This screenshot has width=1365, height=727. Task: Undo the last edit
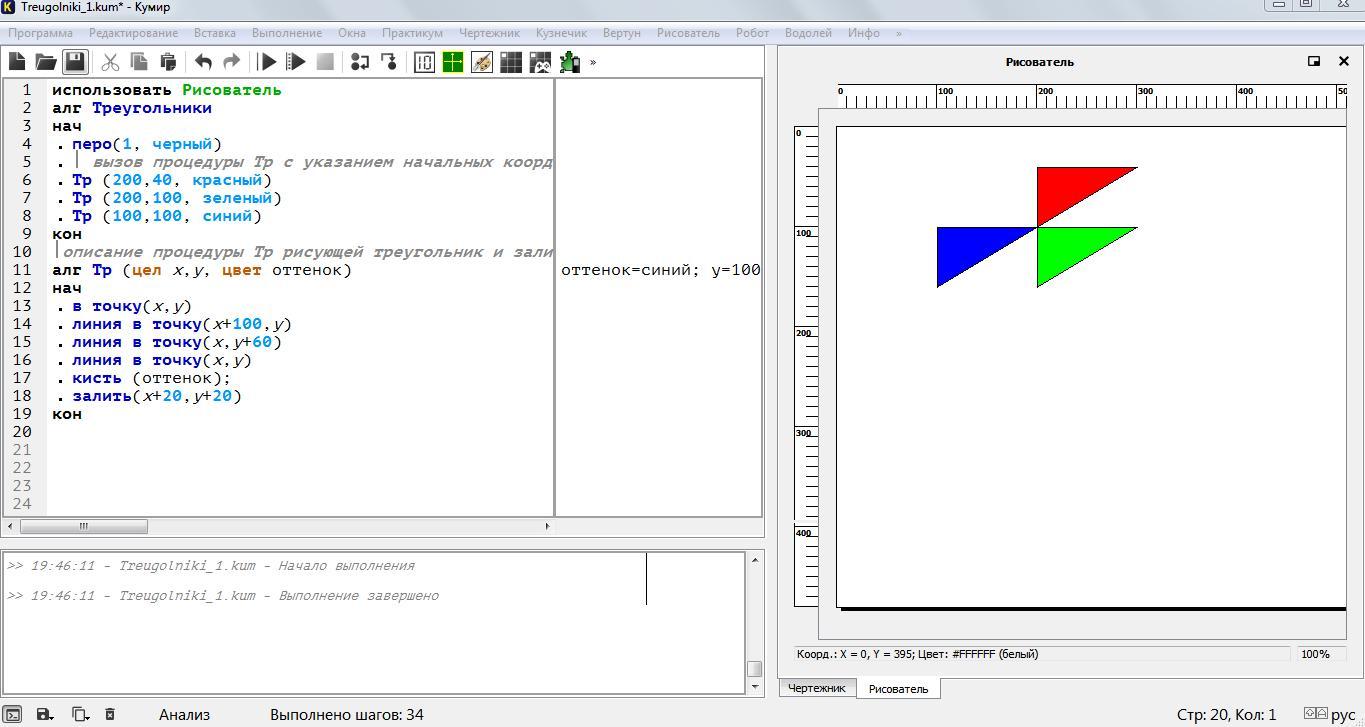(203, 62)
